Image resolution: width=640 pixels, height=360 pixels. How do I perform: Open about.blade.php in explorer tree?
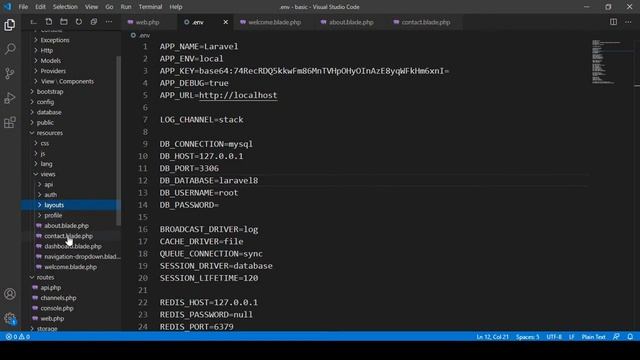[66, 226]
